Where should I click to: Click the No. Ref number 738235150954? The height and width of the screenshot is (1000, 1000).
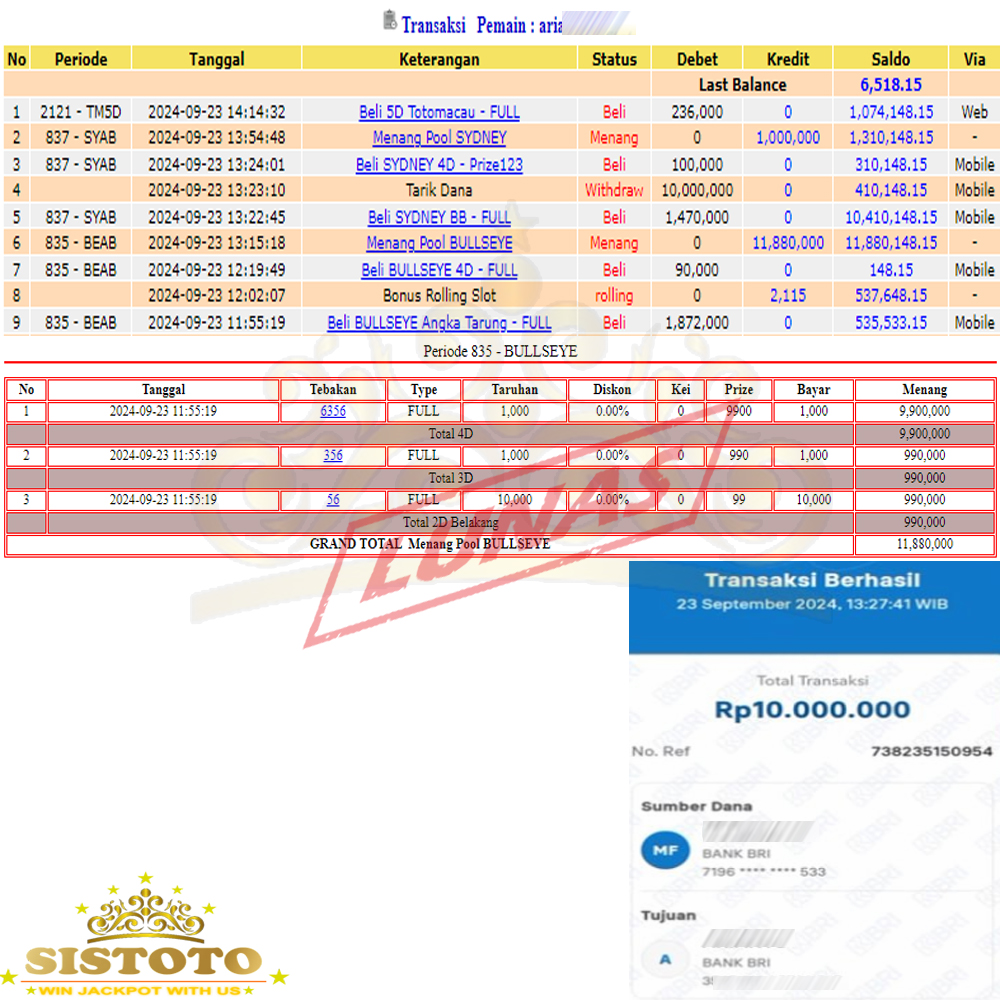[931, 751]
